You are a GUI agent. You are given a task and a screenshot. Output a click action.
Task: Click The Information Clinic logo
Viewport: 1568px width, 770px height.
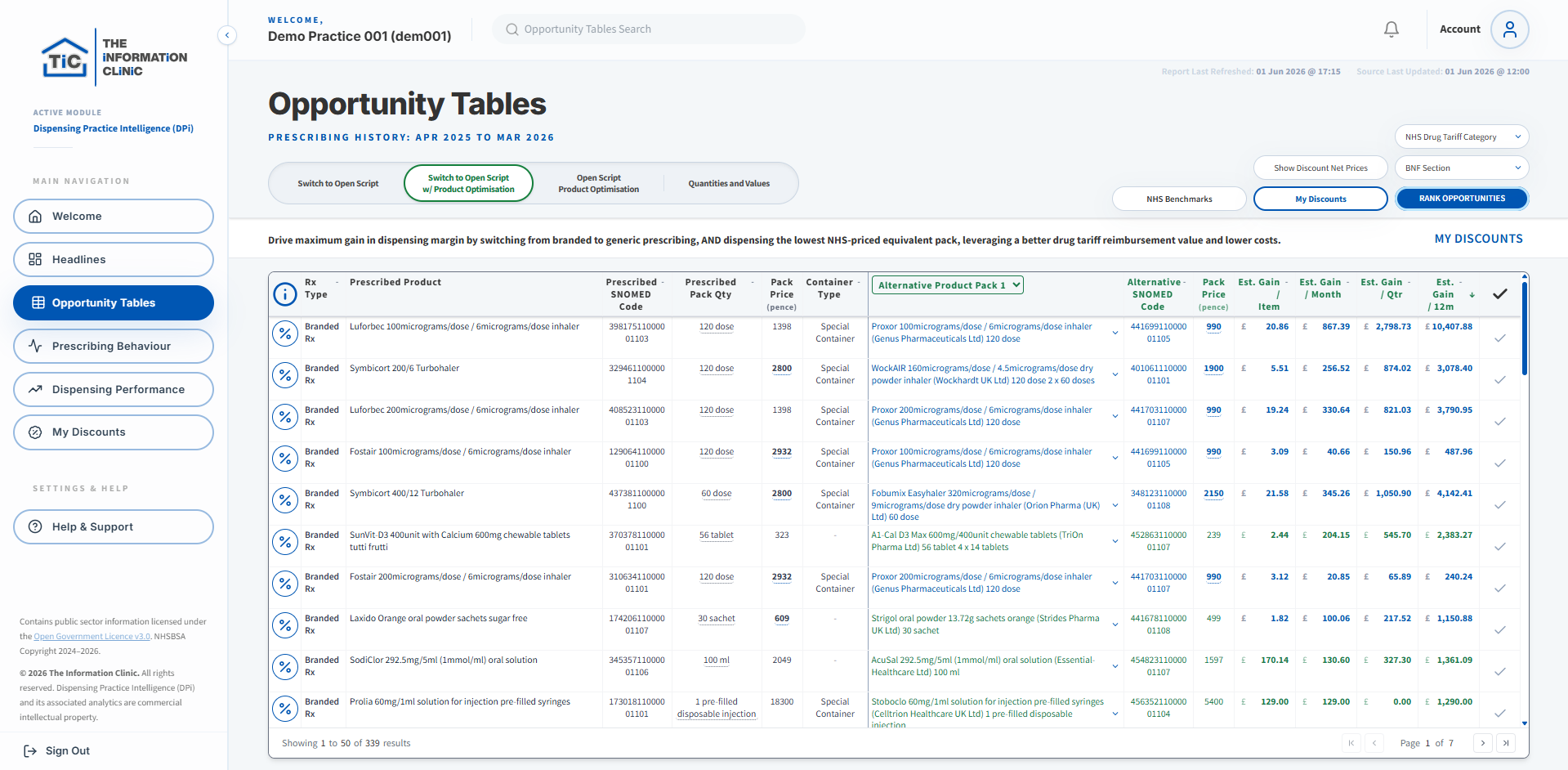[114, 58]
